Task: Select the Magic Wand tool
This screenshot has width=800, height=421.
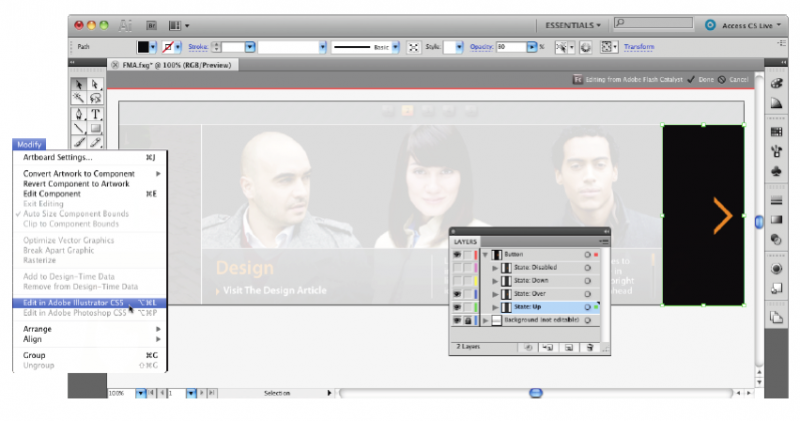Action: 79,98
